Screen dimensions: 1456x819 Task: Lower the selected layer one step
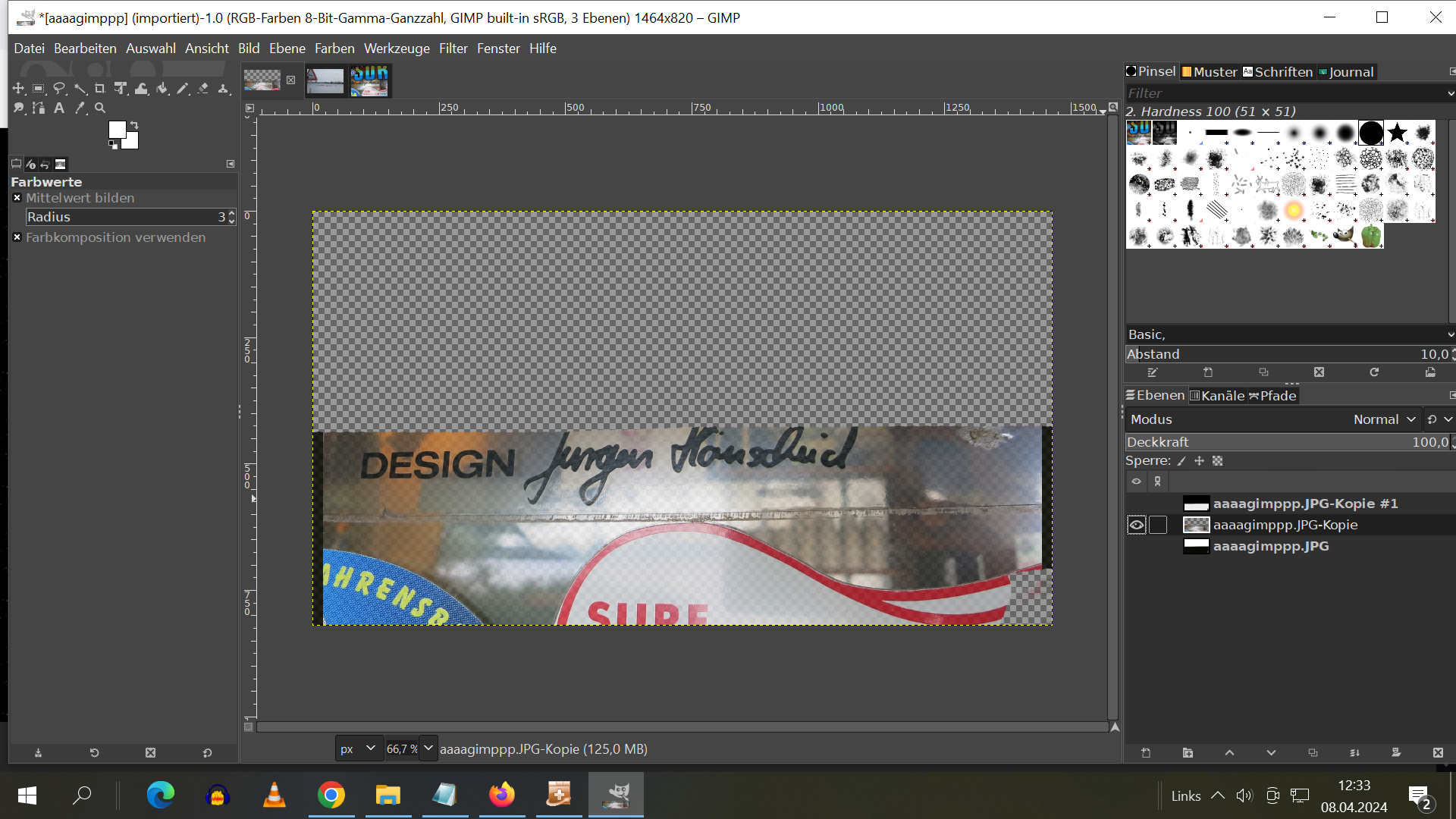[x=1271, y=753]
